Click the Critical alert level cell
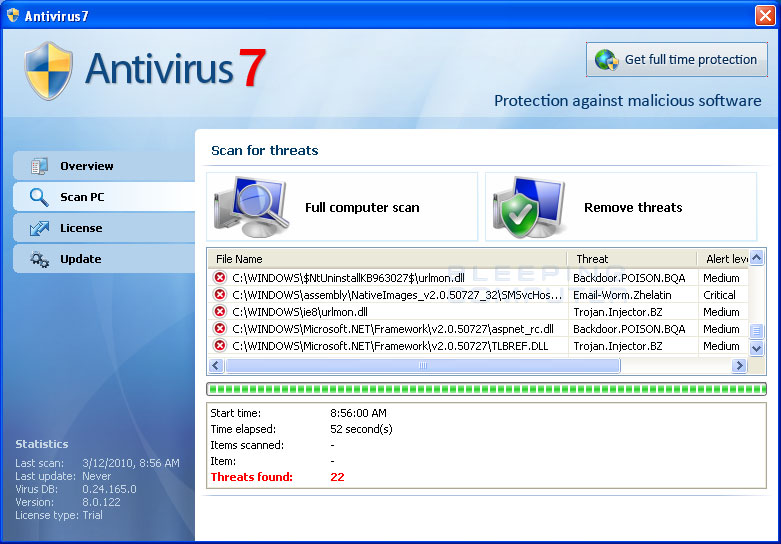This screenshot has height=544, width=781. pyautogui.click(x=719, y=295)
